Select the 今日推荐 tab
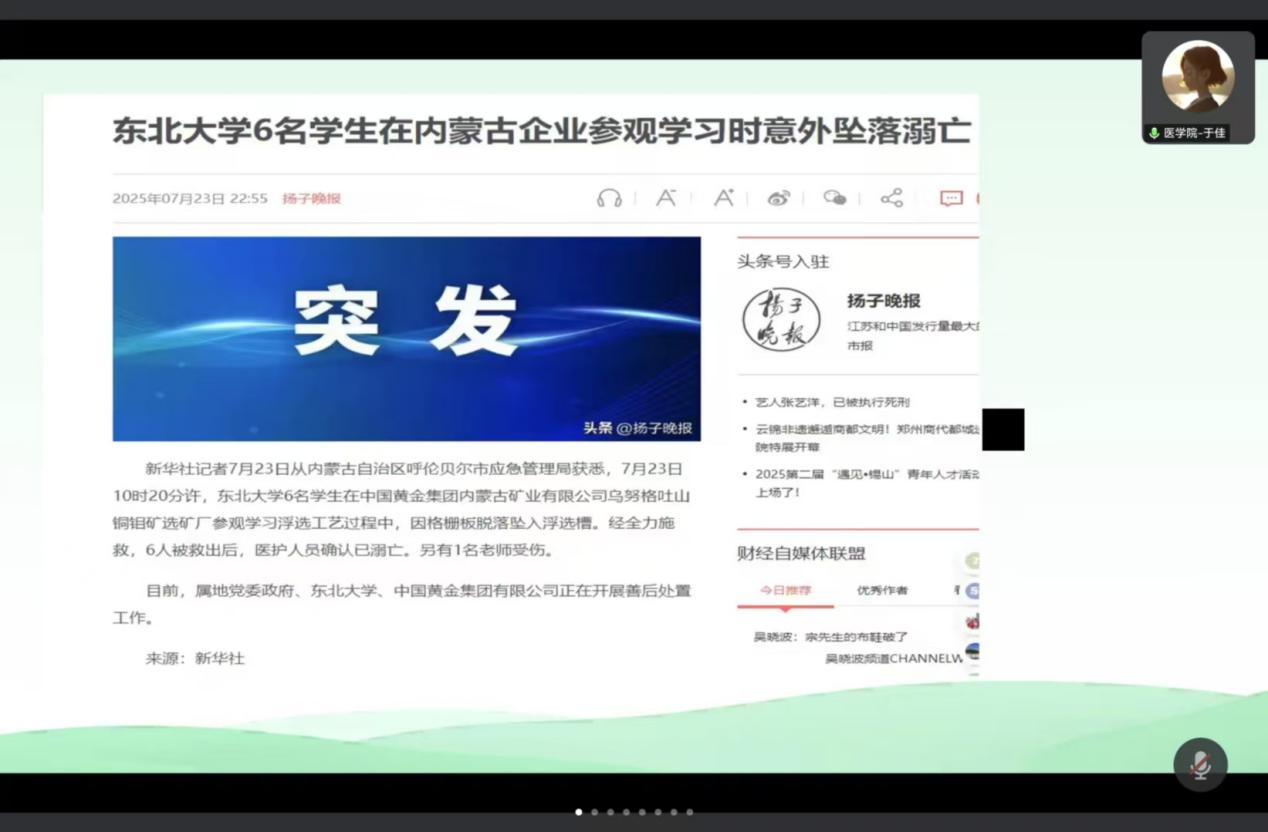This screenshot has height=832, width=1268. point(785,590)
